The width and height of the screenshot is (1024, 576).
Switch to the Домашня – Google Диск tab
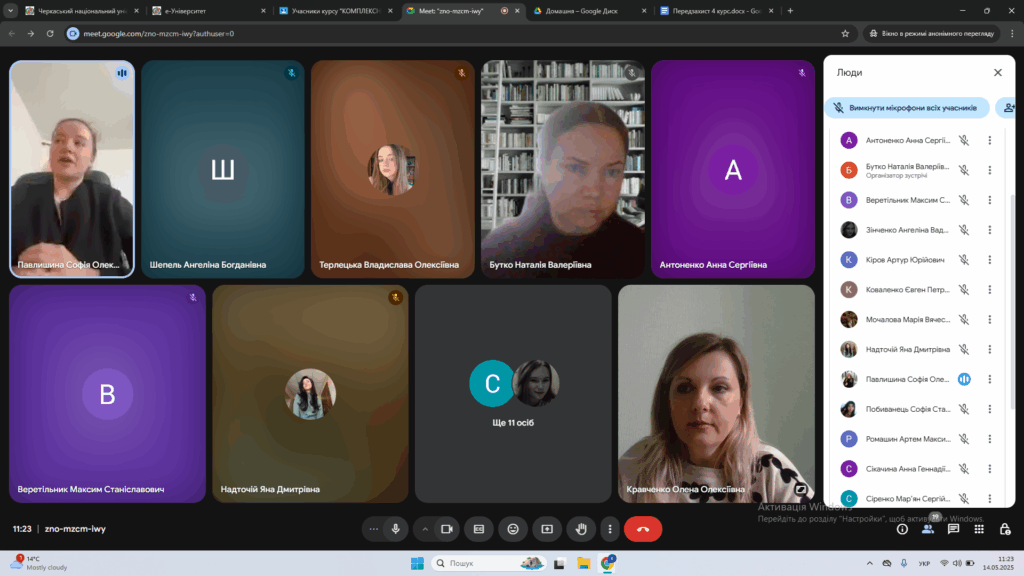tap(590, 10)
